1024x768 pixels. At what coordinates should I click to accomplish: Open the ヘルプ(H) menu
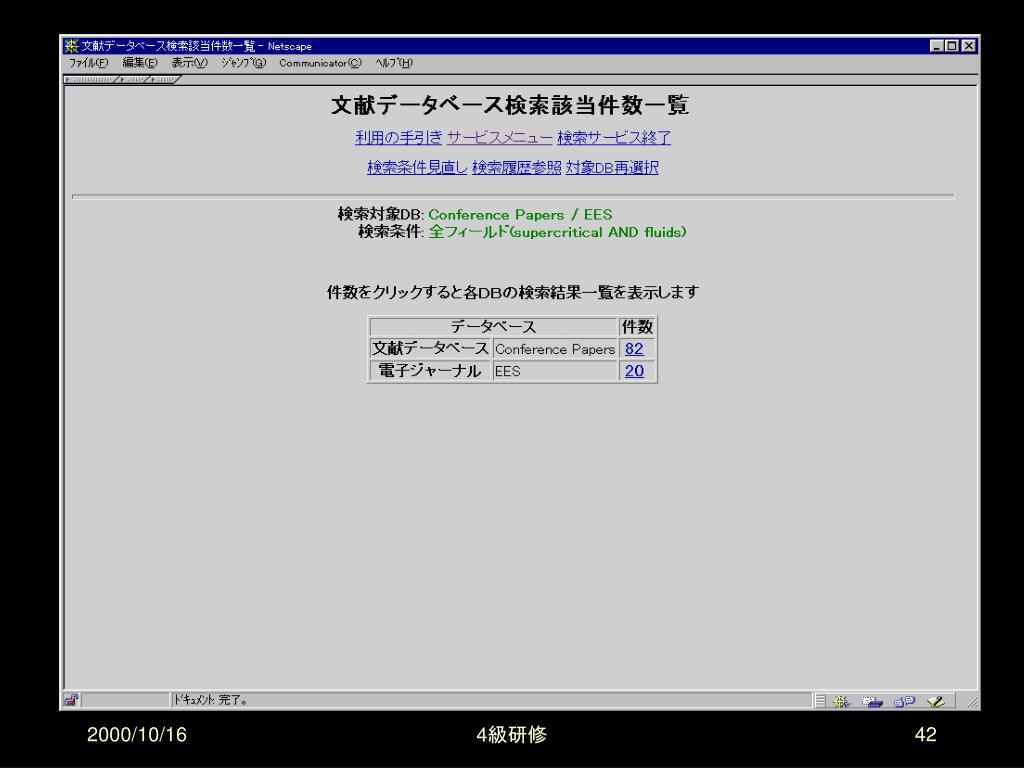394,63
